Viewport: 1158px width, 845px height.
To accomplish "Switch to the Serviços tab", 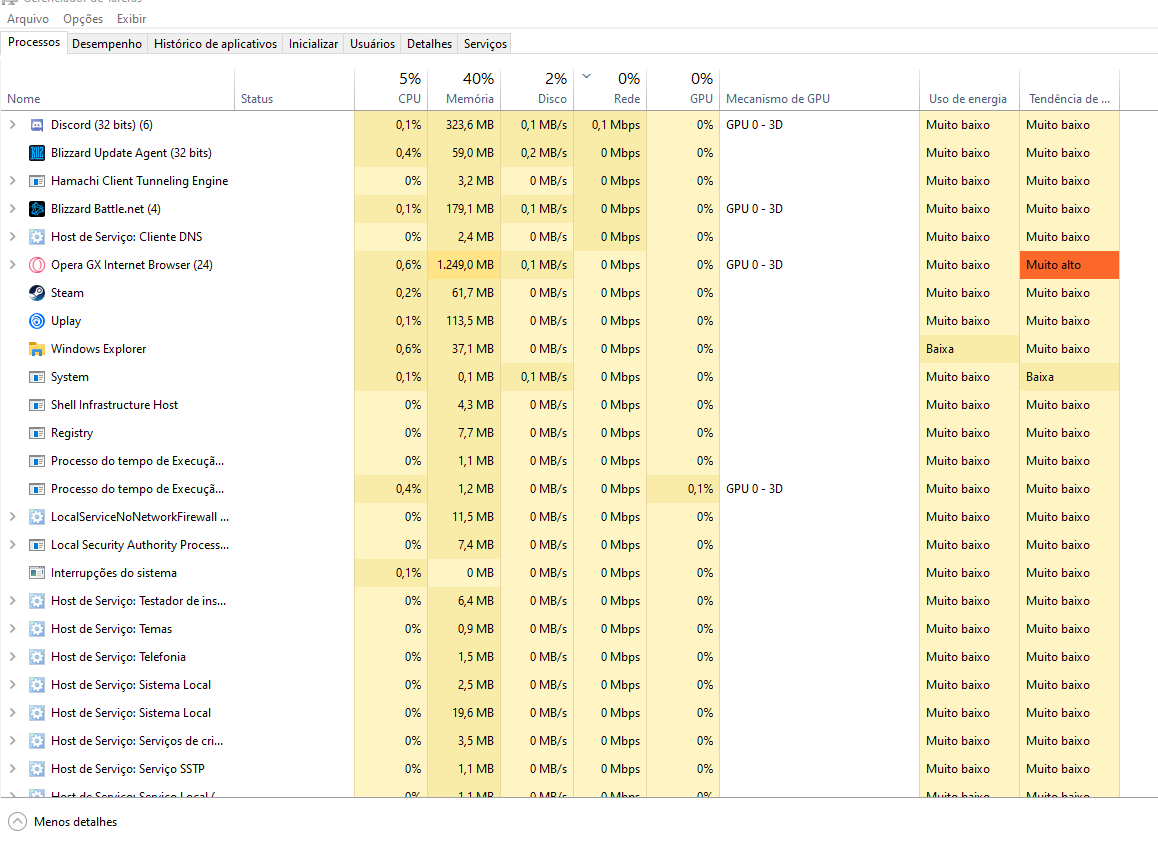I will [485, 44].
